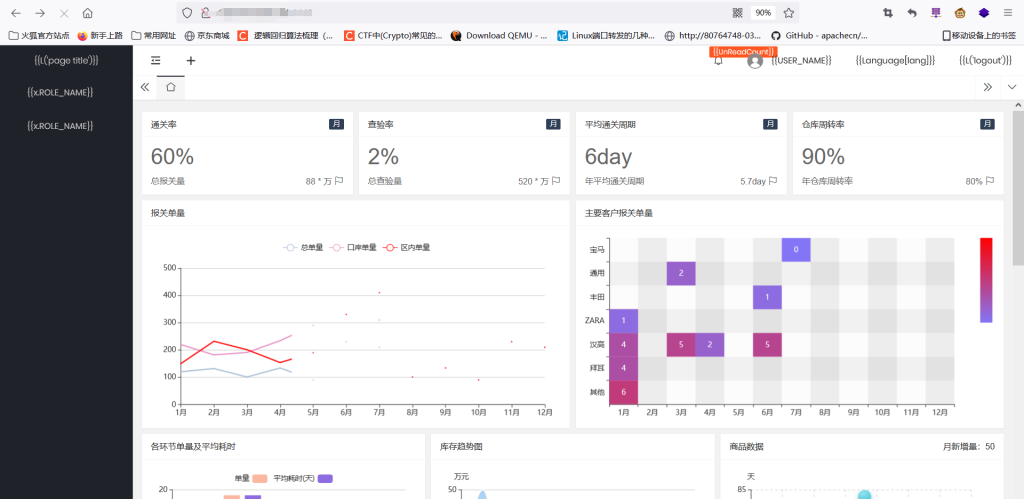The height and width of the screenshot is (499, 1024).
Task: Click the heatmap red-purple color scale bar
Action: coord(986,280)
